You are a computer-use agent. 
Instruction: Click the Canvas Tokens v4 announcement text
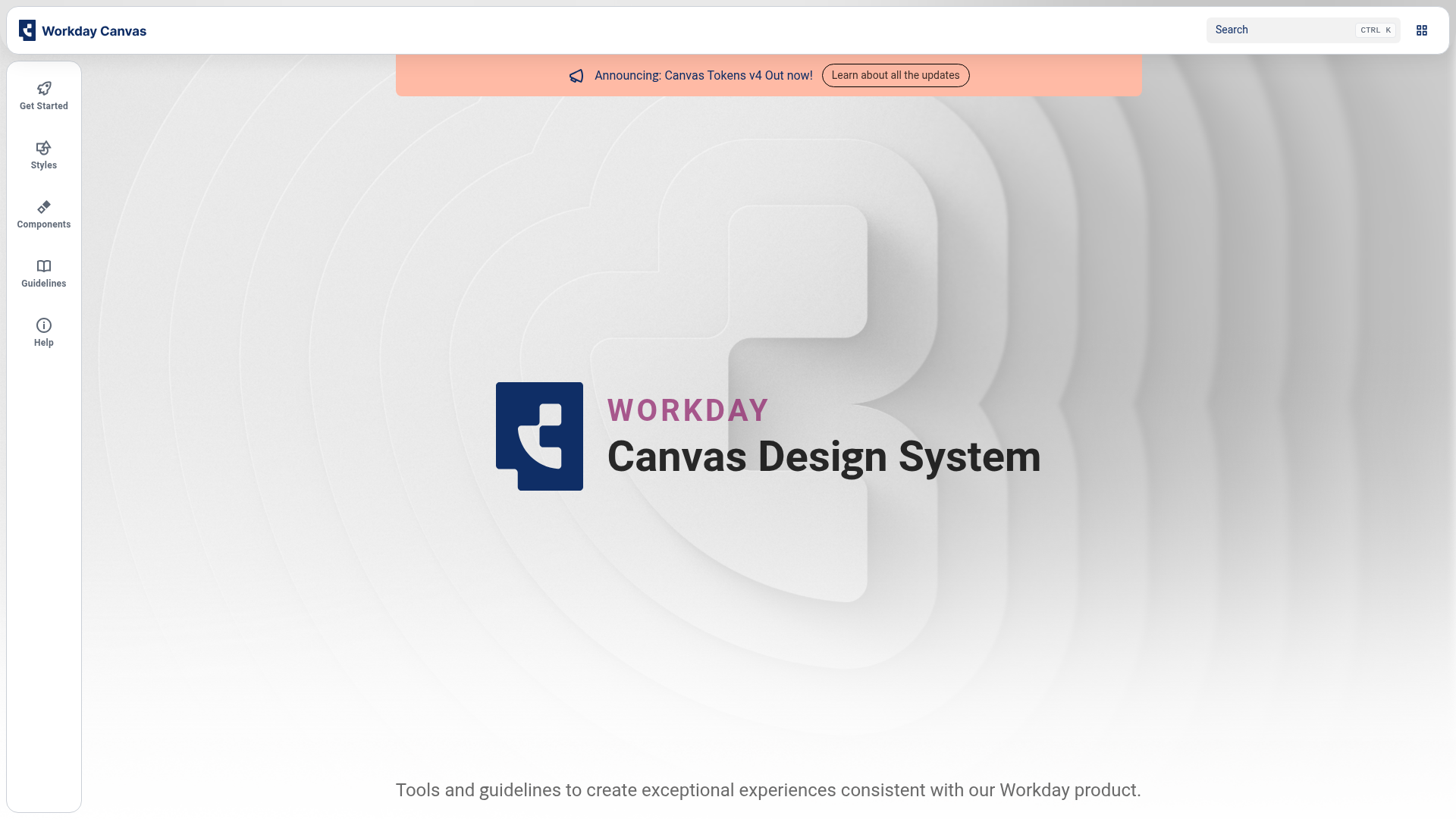(704, 76)
